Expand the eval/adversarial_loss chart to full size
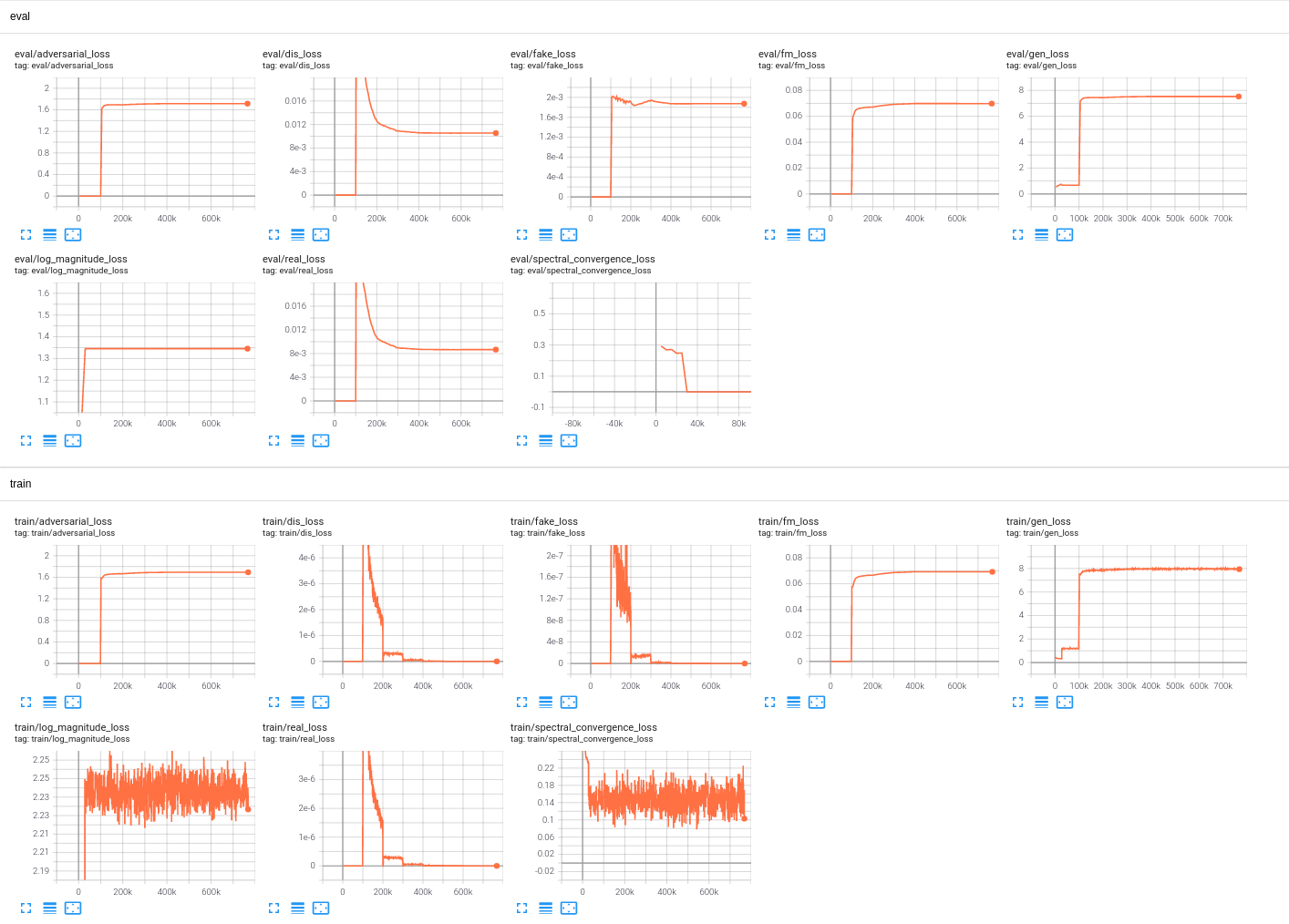 pyautogui.click(x=26, y=235)
